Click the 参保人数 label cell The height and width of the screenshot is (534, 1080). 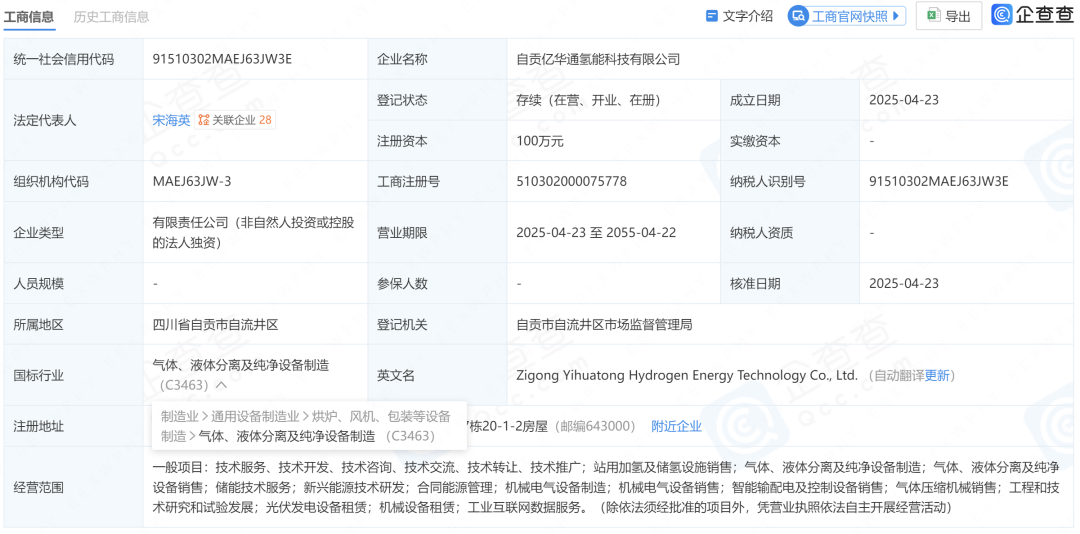point(437,283)
